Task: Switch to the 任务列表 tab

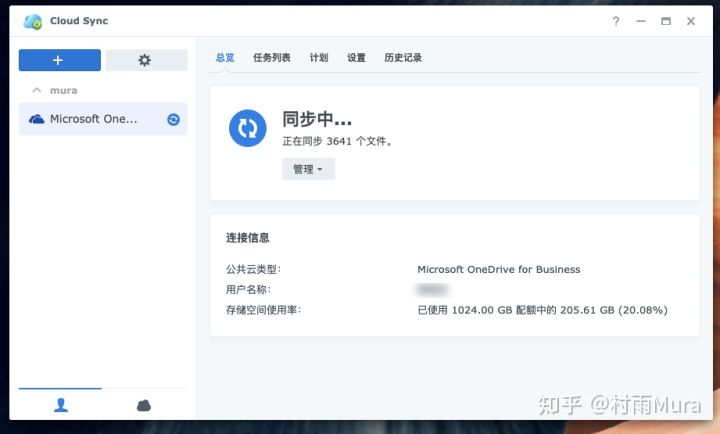Action: click(272, 58)
